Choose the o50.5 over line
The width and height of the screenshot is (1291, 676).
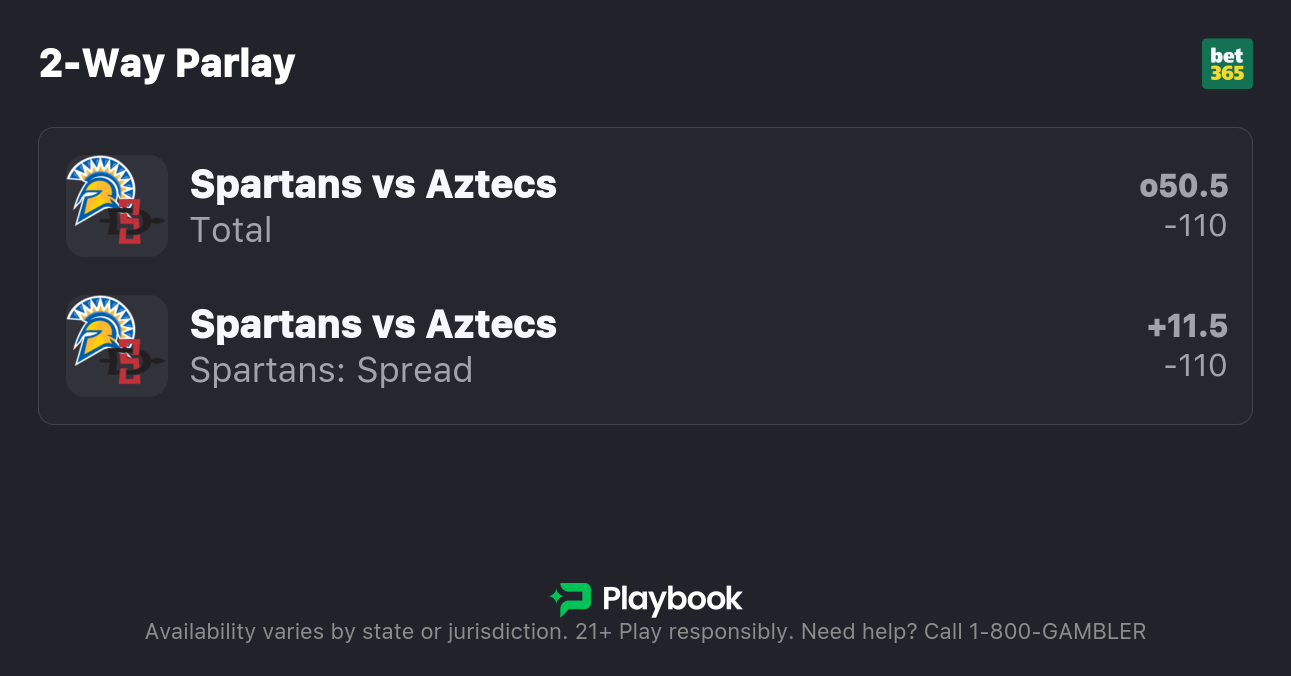coord(1183,186)
